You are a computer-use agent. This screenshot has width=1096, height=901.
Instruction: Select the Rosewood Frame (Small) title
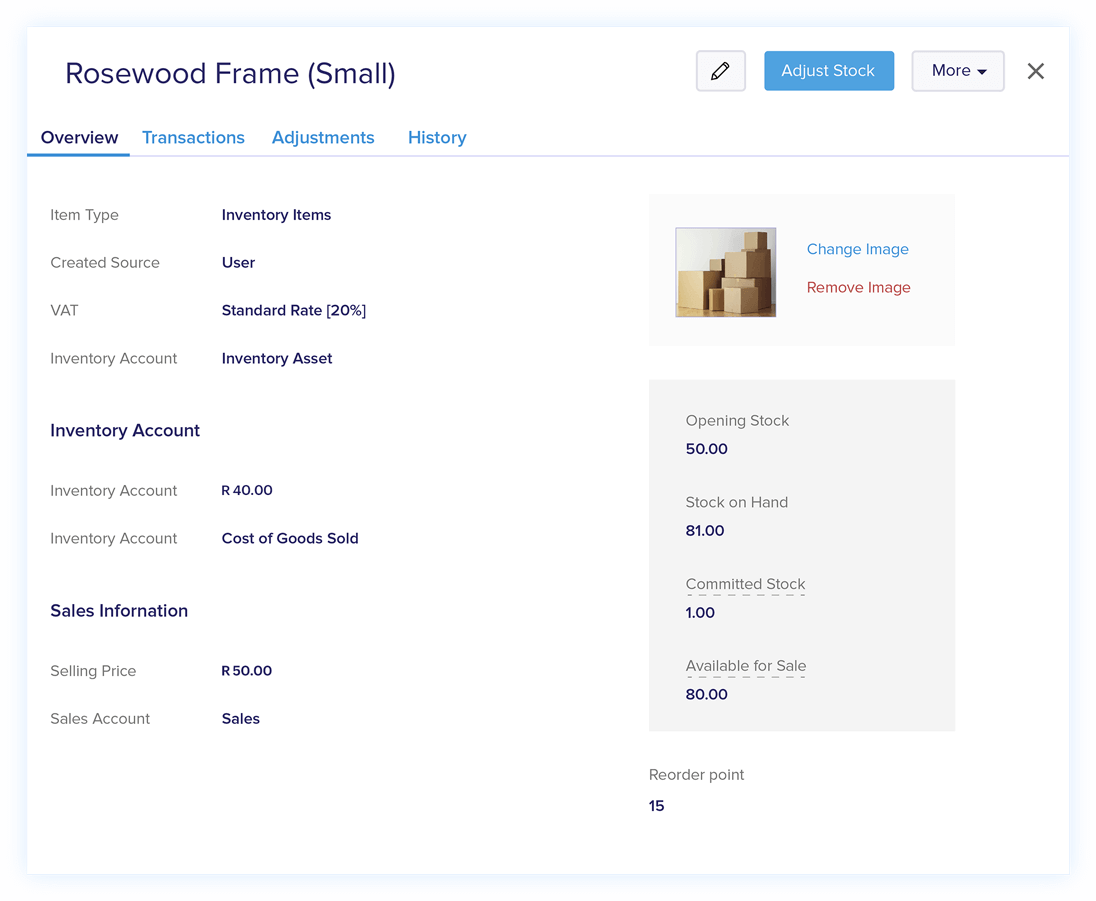pyautogui.click(x=230, y=74)
